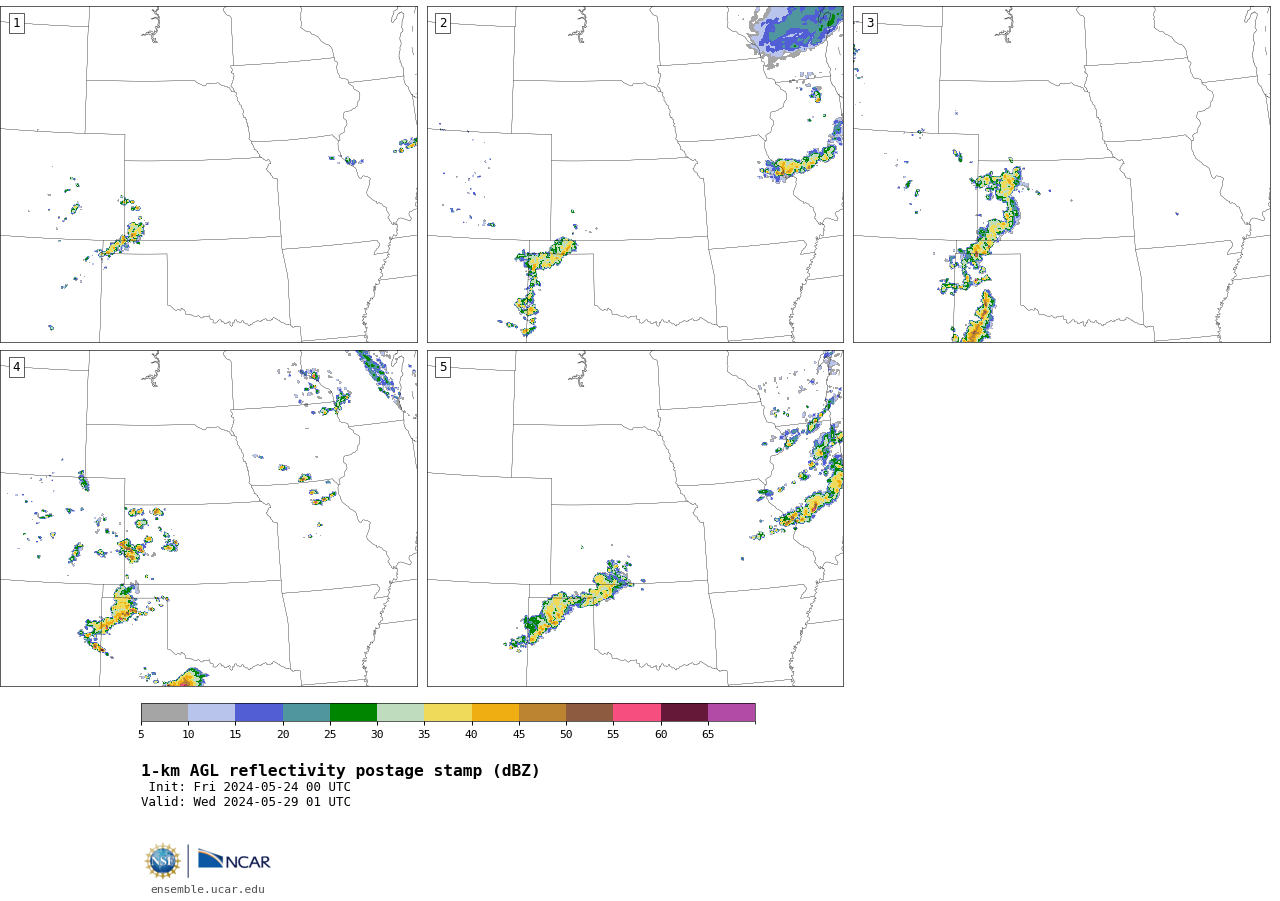Open ensemble member 4 reflectivity map
Screen dimensions: 1280x901
[x=208, y=518]
